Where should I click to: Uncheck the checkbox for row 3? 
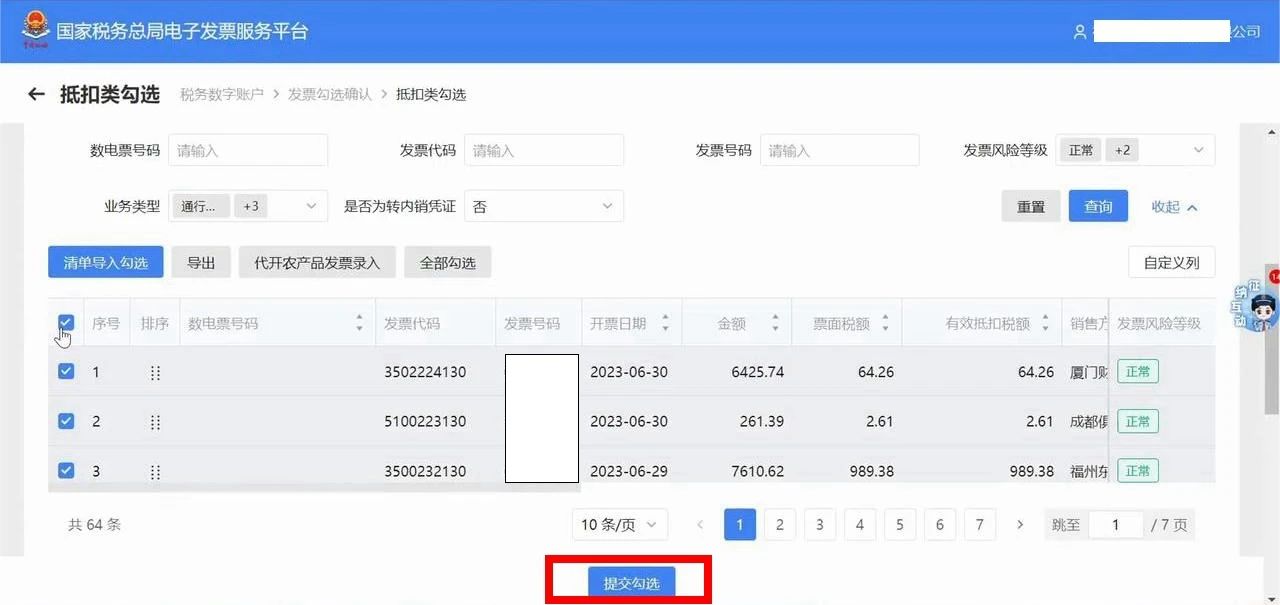click(66, 470)
